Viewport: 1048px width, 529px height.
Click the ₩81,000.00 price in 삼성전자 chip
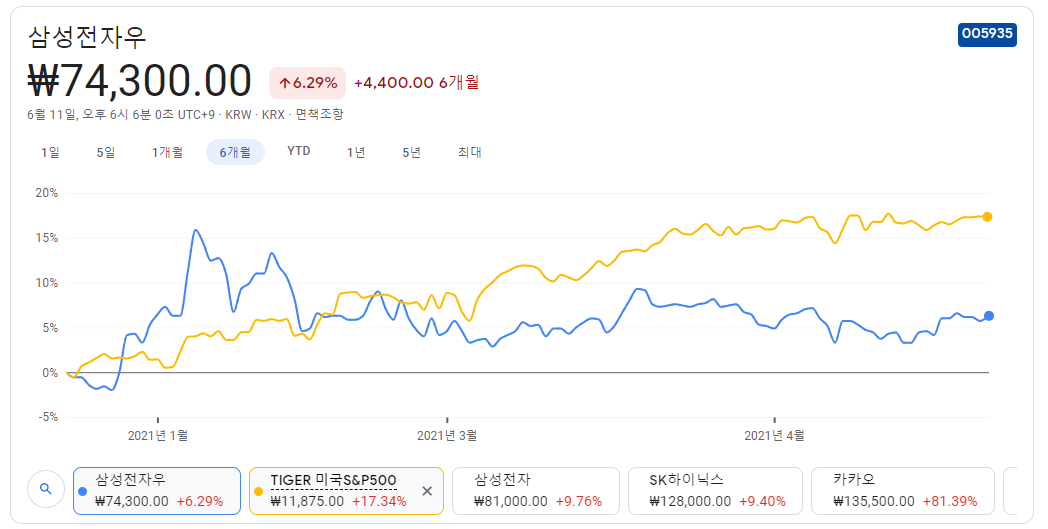pyautogui.click(x=511, y=502)
